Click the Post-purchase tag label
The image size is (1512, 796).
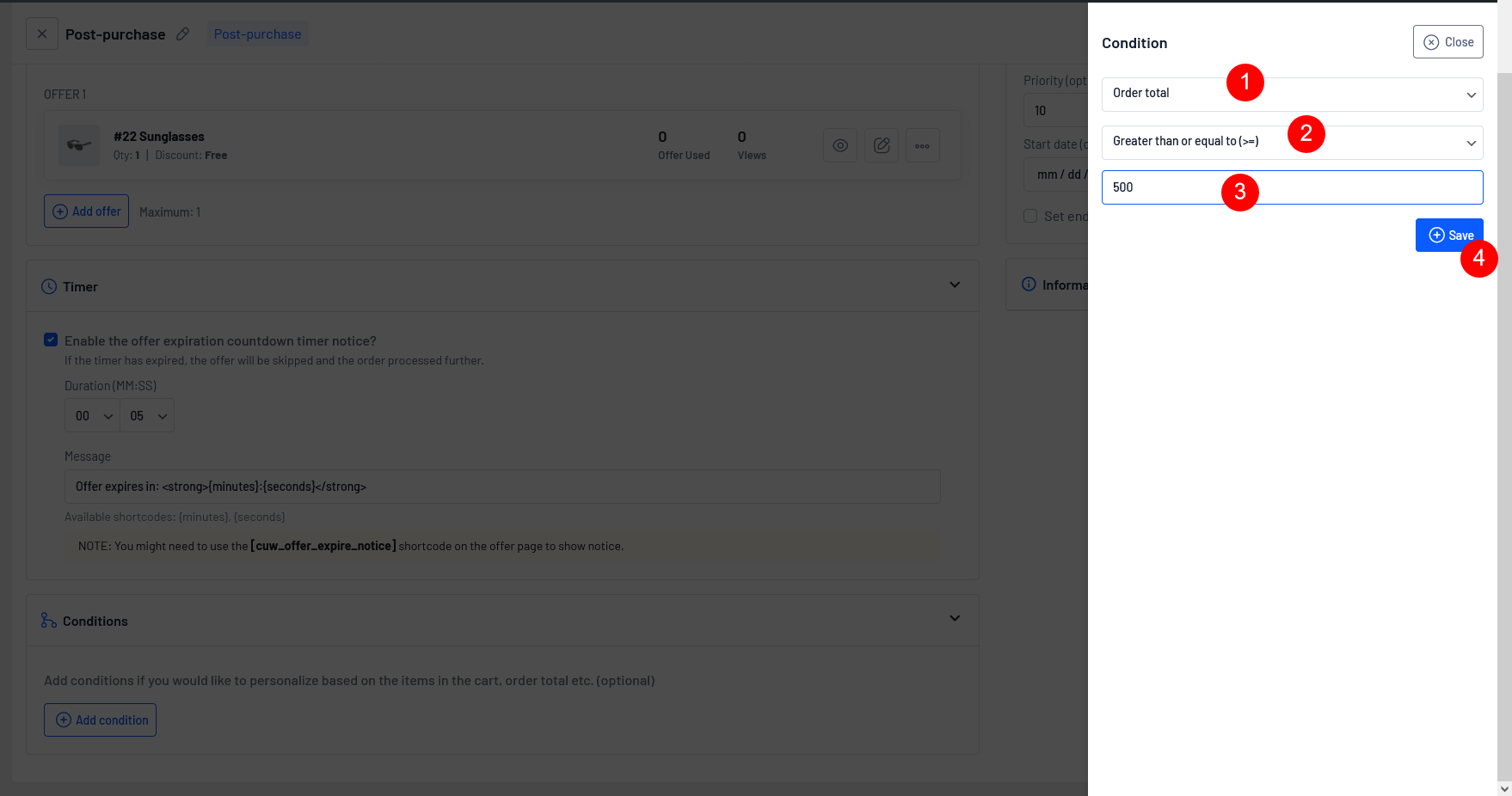tap(257, 34)
